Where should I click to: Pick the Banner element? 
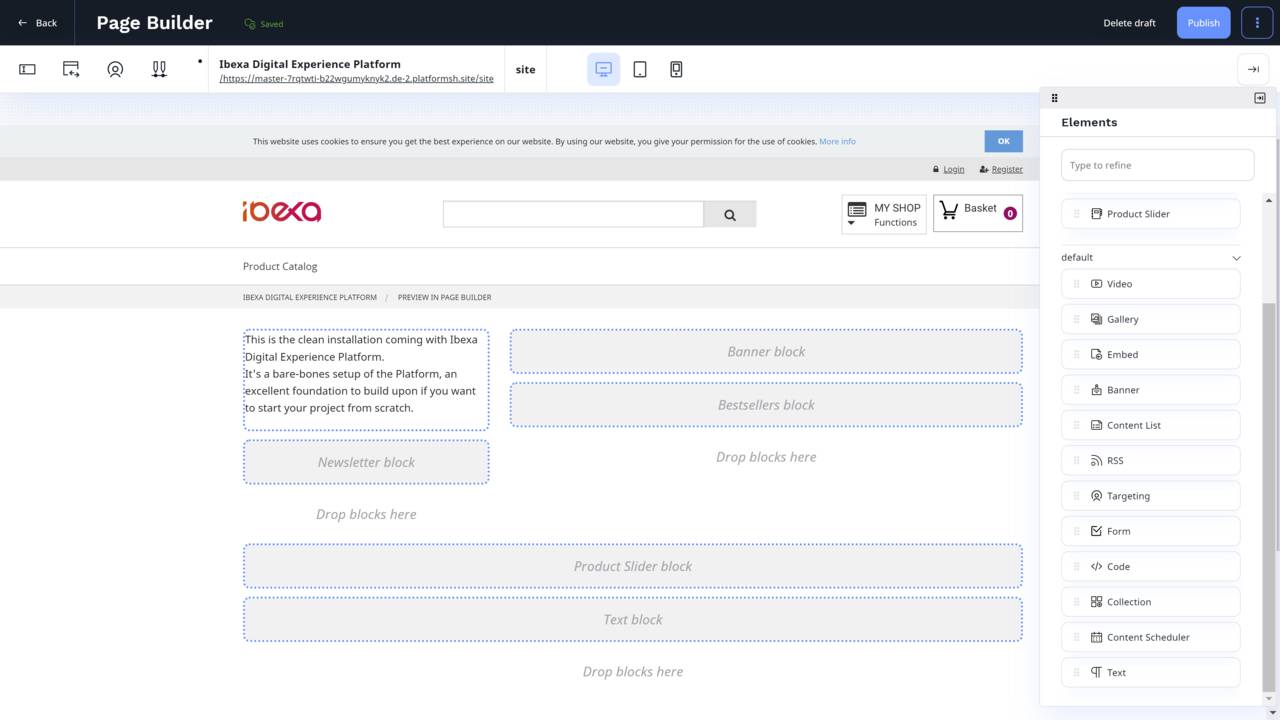[x=1151, y=390]
